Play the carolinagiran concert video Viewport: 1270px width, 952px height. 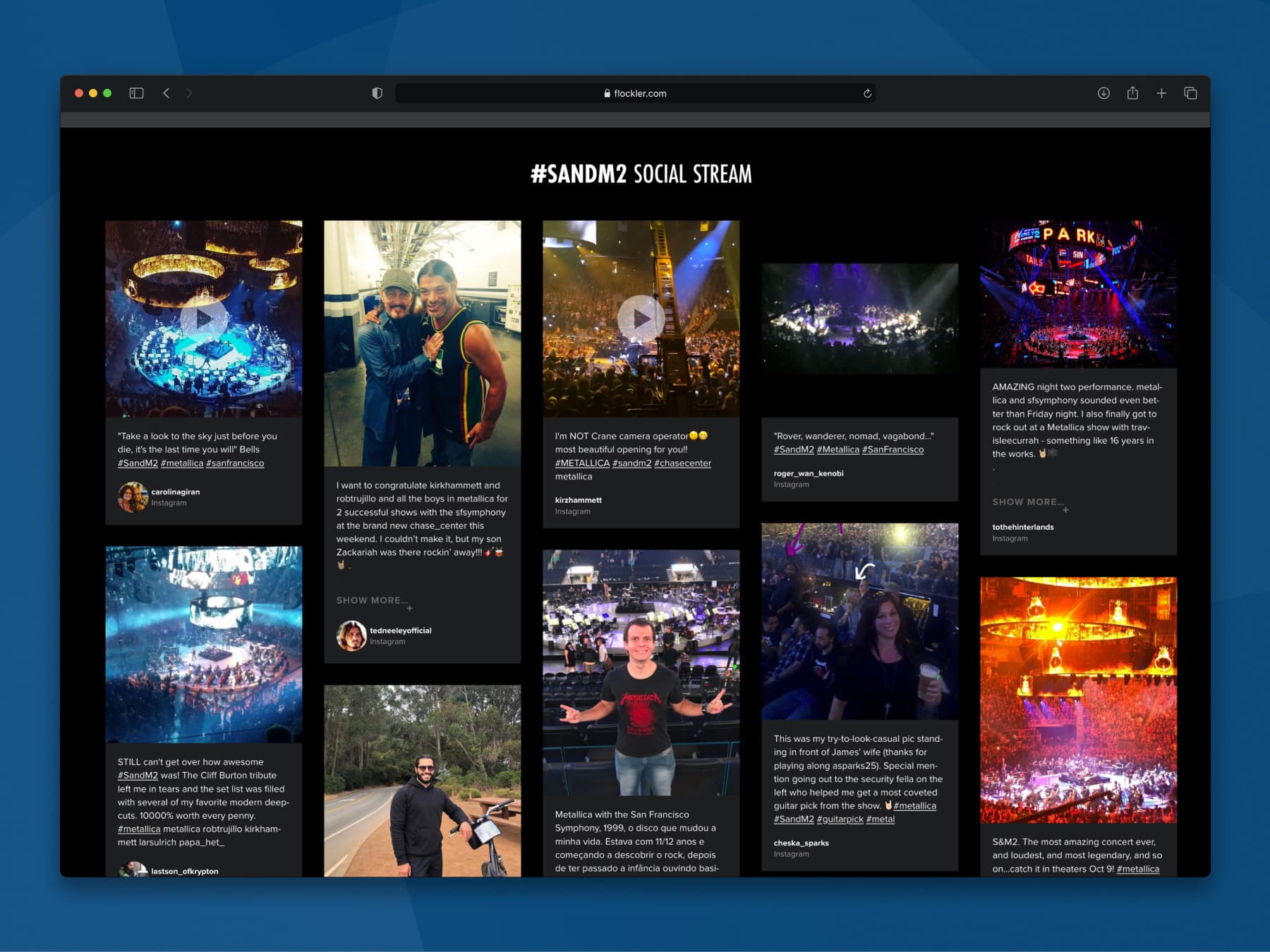(203, 319)
